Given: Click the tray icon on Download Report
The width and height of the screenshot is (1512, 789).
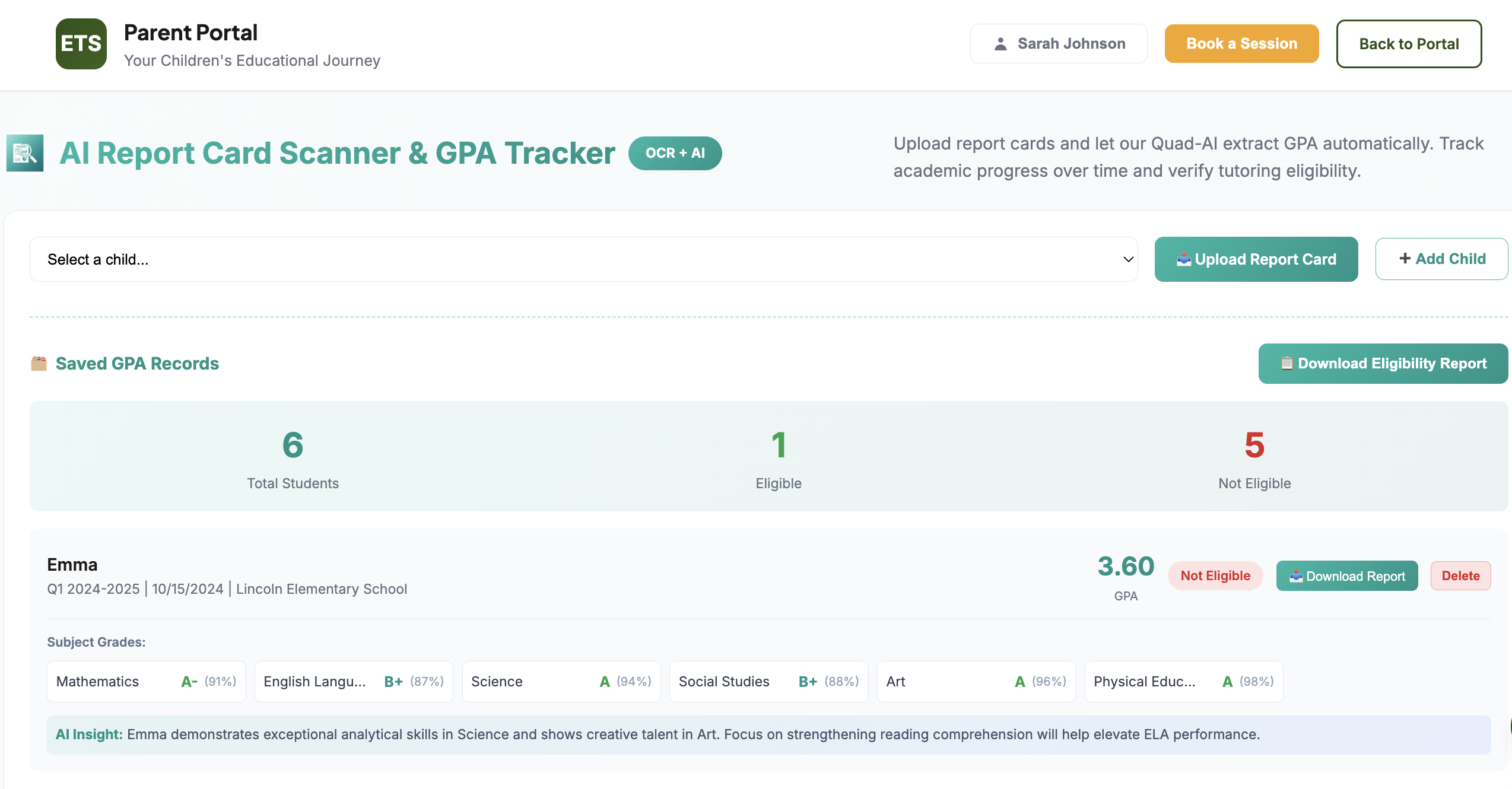Looking at the screenshot, I should (x=1296, y=575).
